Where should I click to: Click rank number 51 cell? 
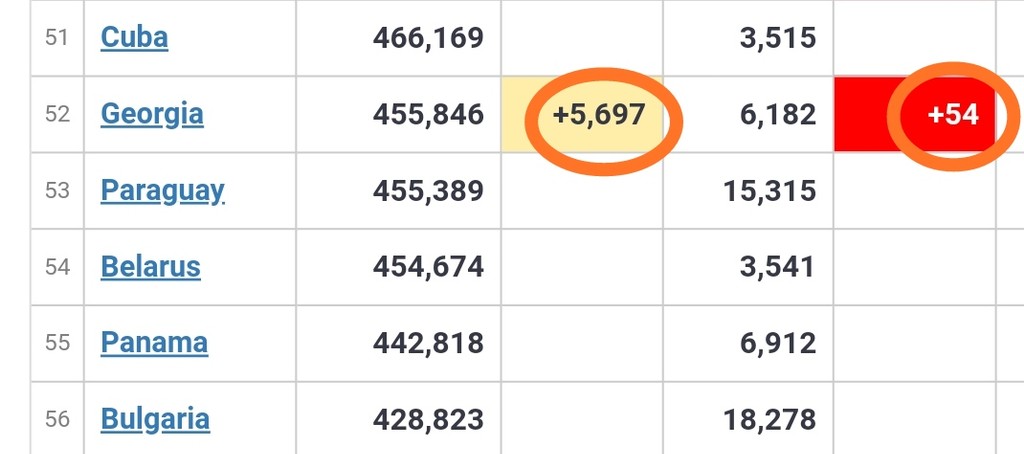pos(57,37)
